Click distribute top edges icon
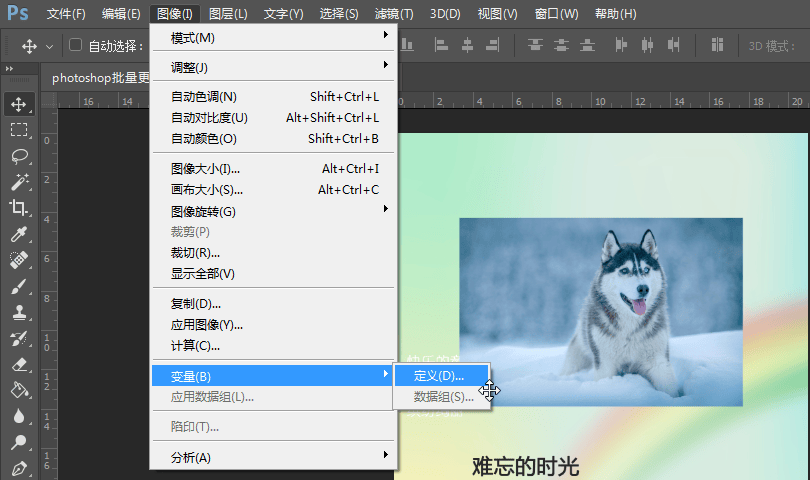810x480 pixels. (x=535, y=45)
